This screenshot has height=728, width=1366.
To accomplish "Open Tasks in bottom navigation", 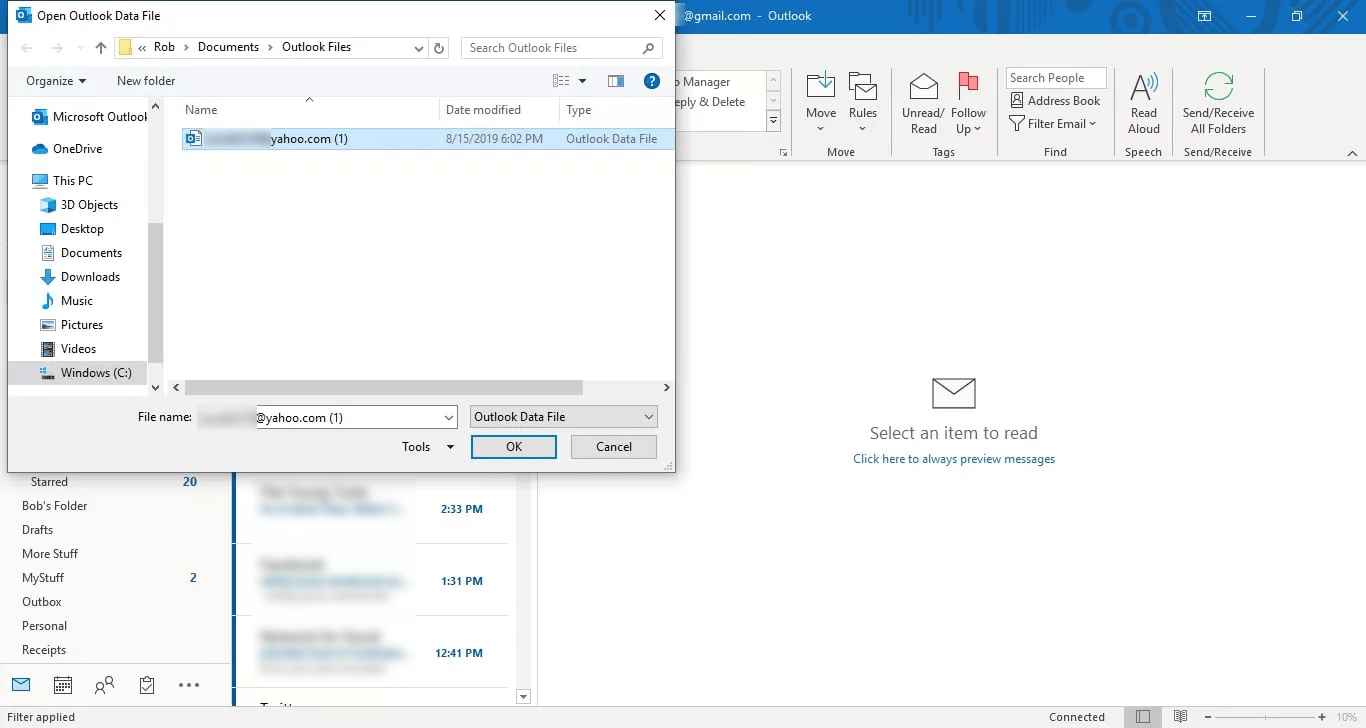I will click(x=147, y=685).
